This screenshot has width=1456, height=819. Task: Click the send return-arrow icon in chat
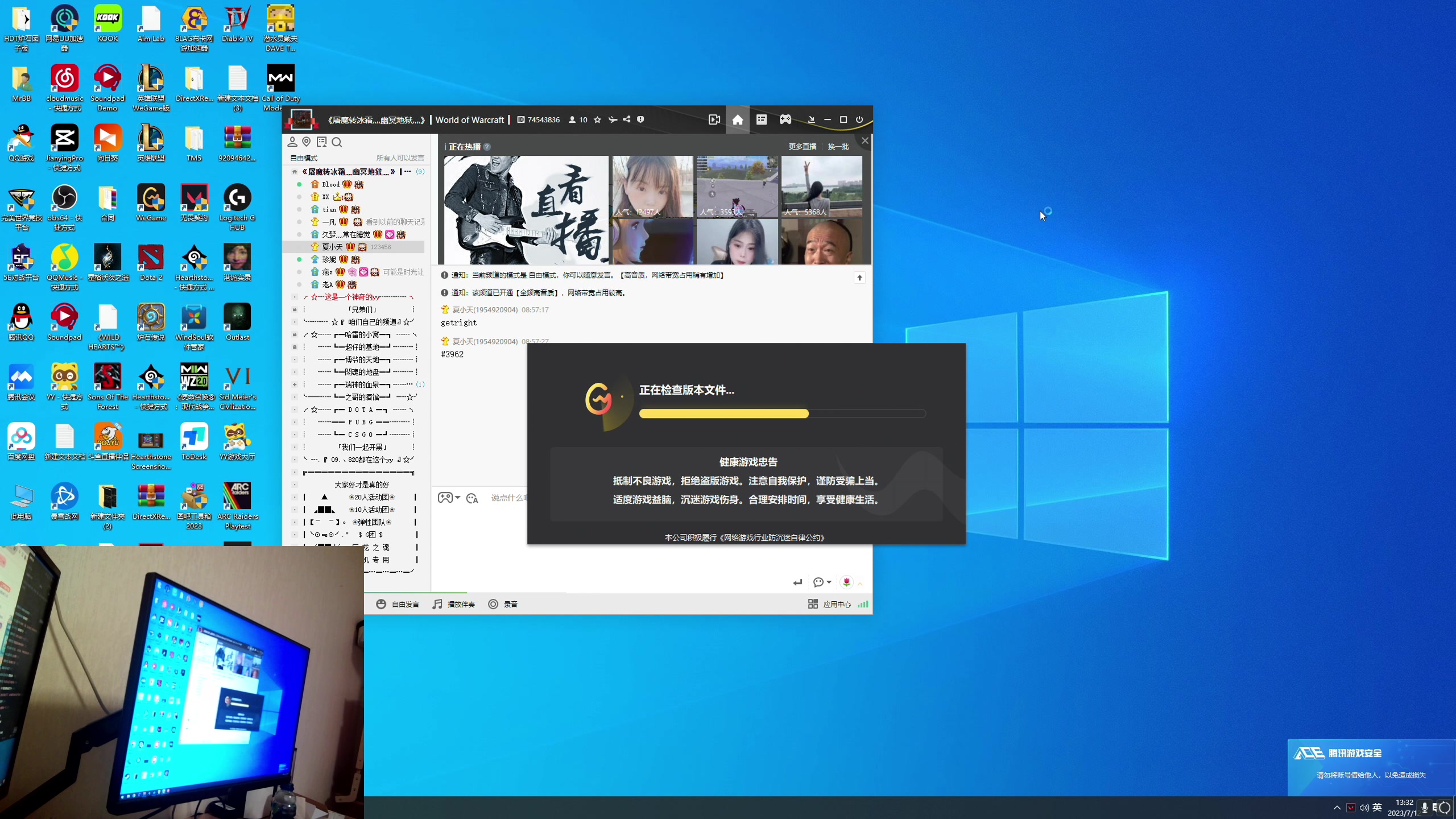798,582
